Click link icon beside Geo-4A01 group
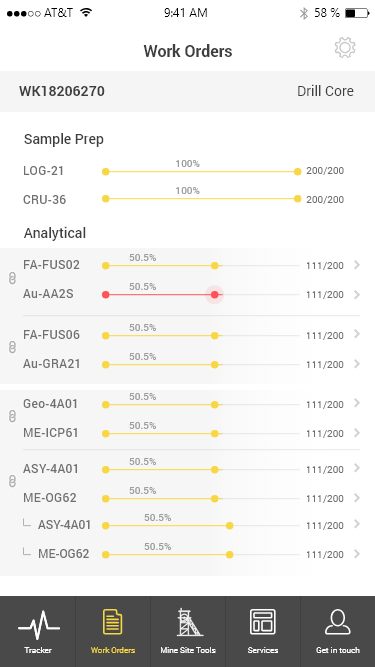 [12, 417]
